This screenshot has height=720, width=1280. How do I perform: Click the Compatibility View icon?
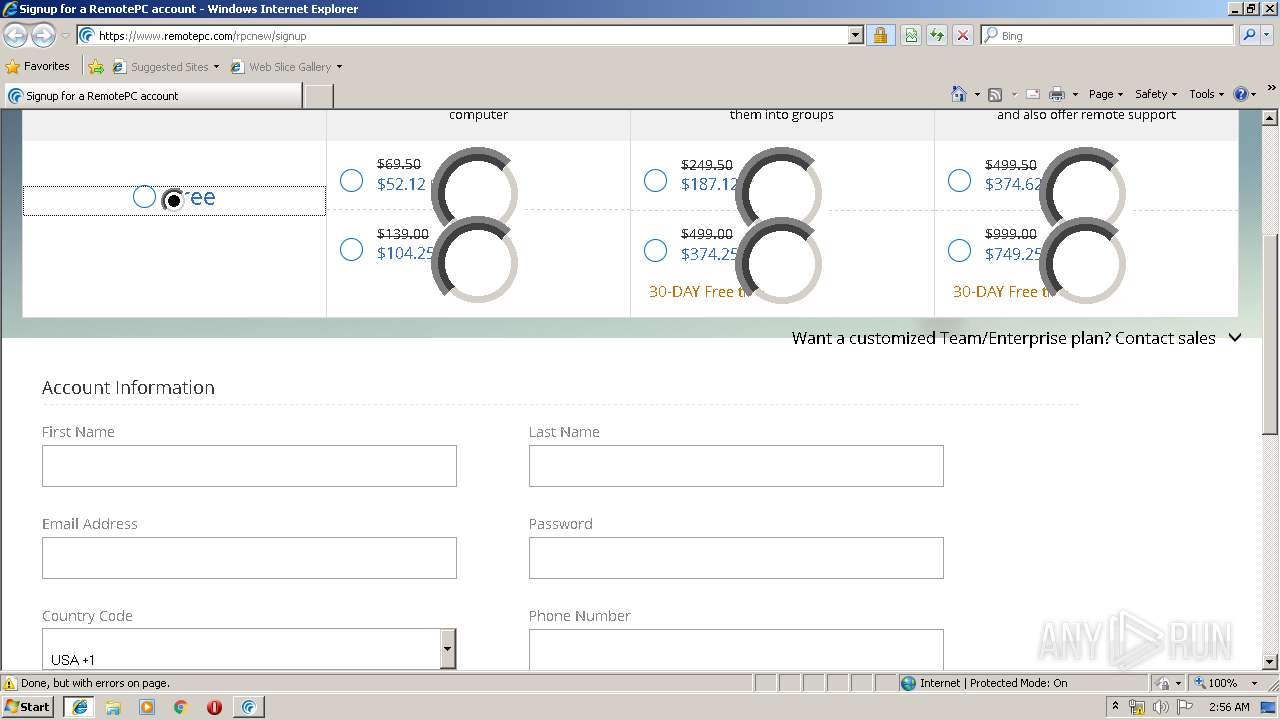[x=911, y=35]
